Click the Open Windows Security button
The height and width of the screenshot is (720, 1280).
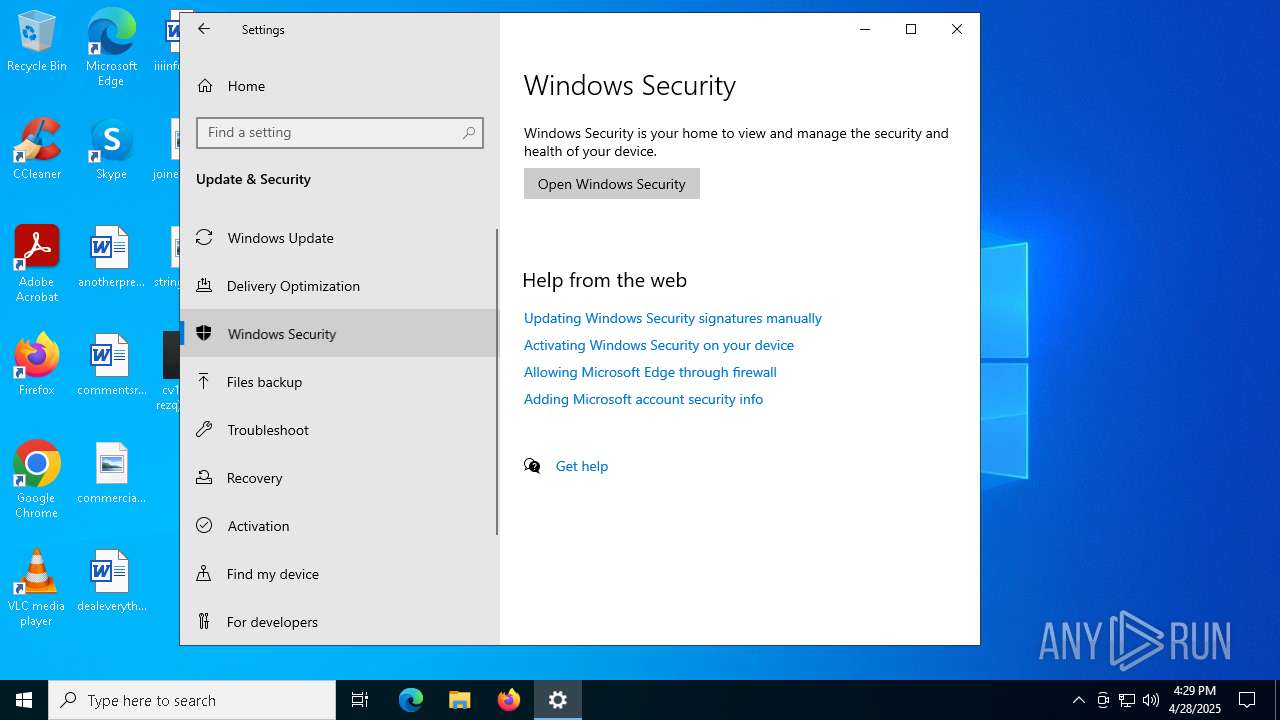(612, 184)
